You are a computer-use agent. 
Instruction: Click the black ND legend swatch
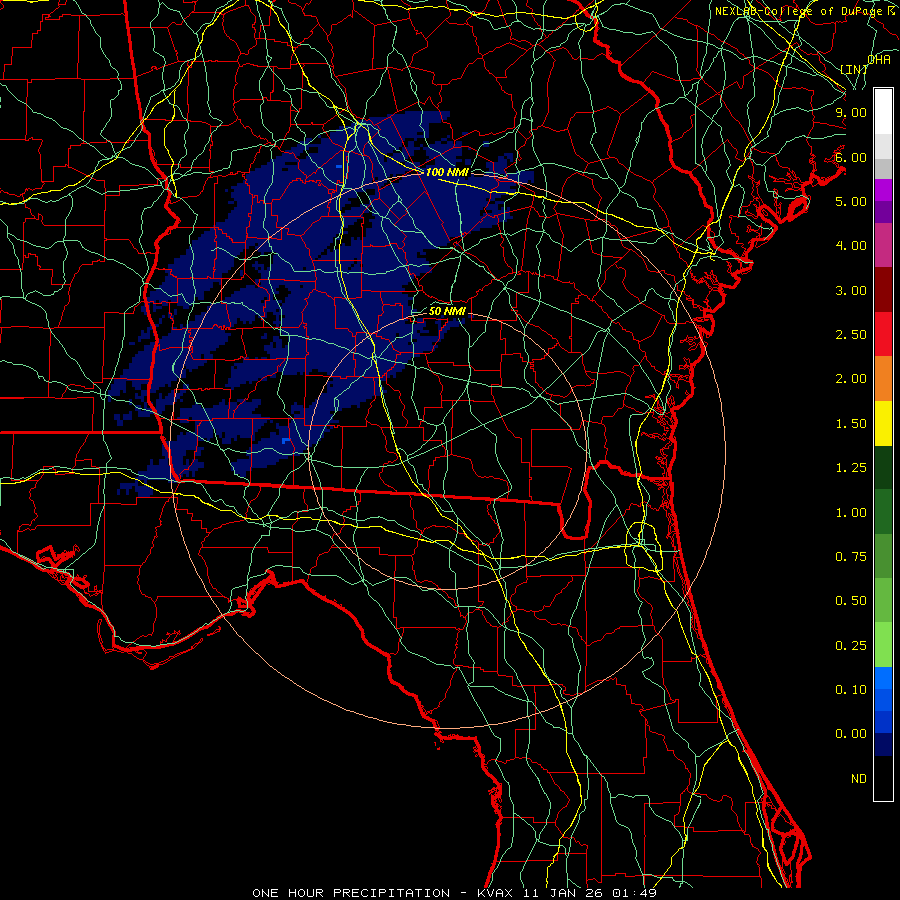click(883, 778)
